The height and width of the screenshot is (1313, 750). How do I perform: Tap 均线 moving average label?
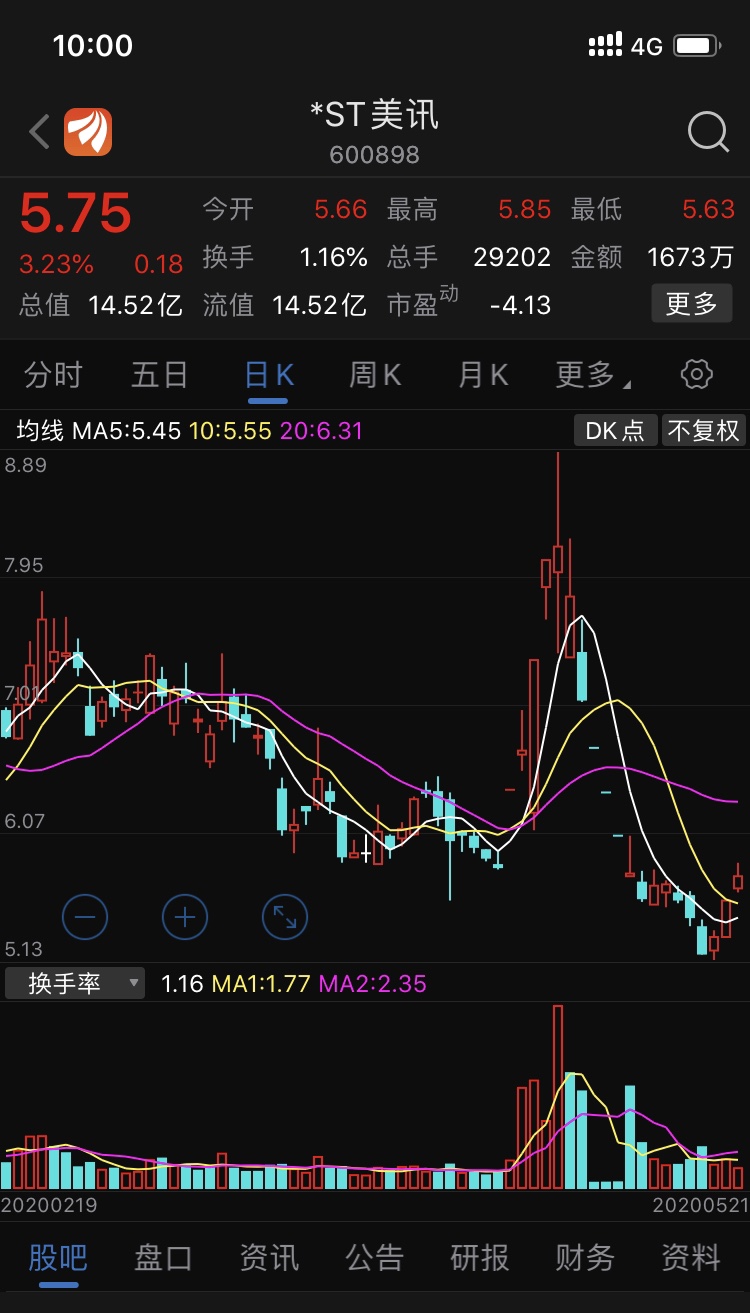point(40,431)
